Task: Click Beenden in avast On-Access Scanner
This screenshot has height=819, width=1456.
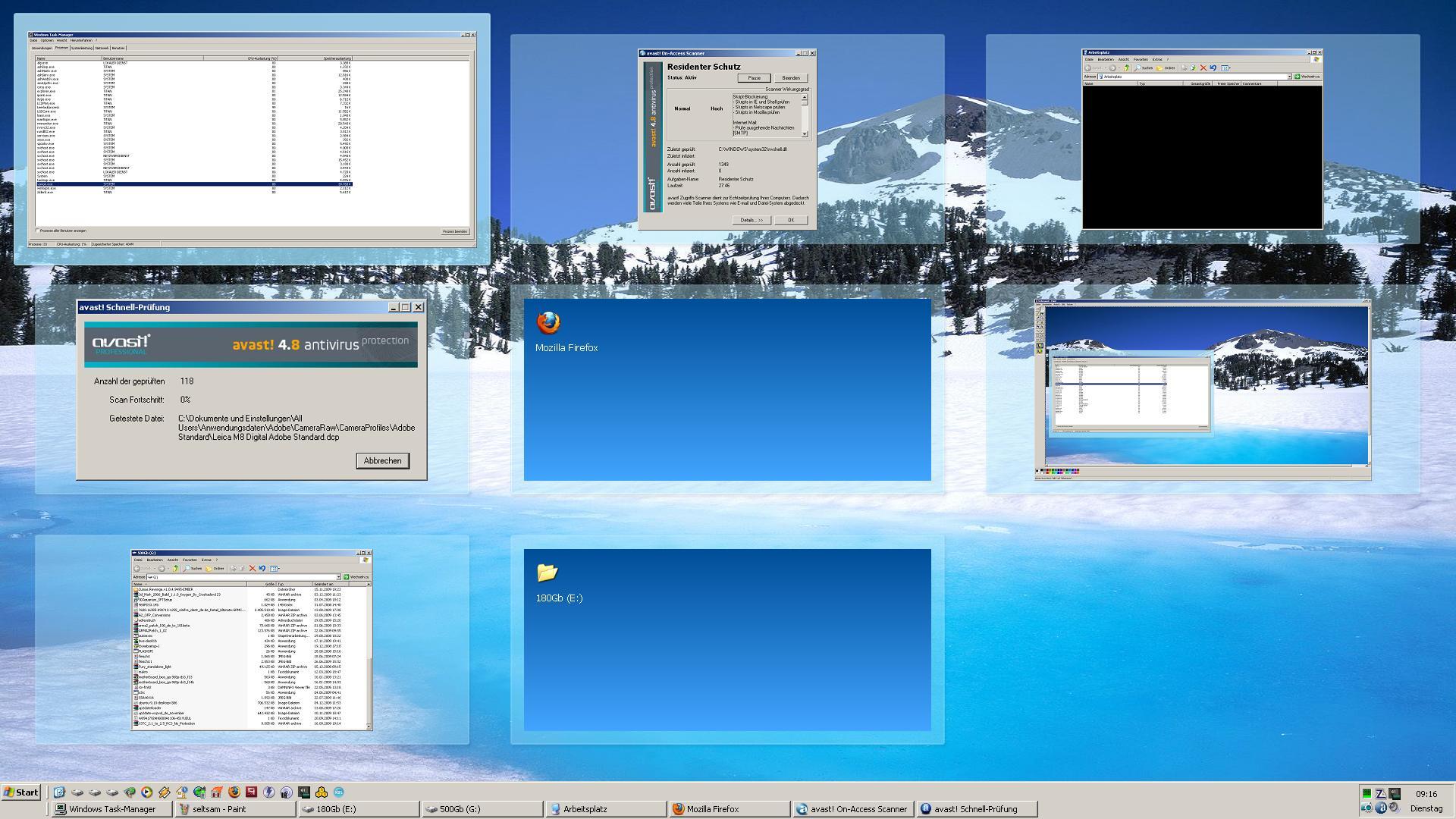Action: click(790, 77)
